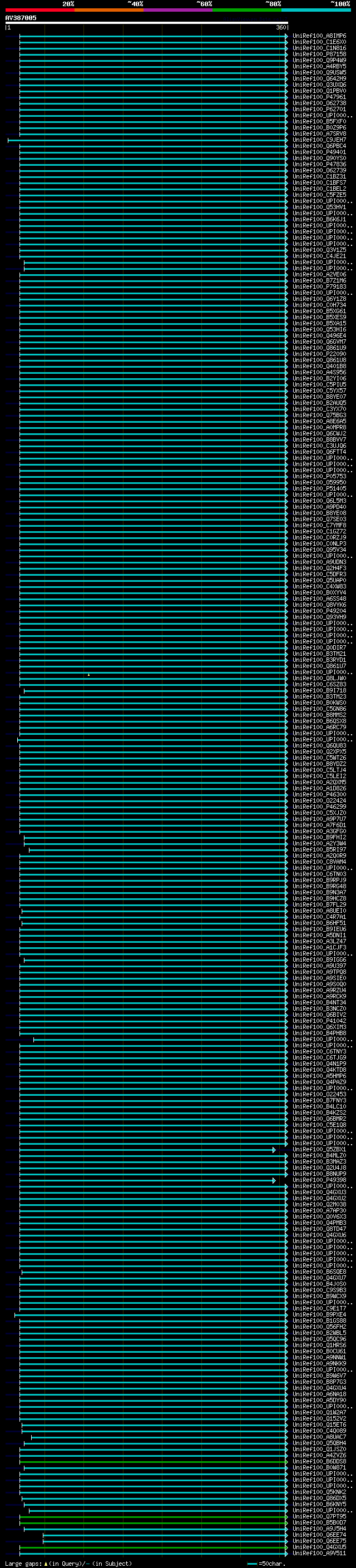Click the red 20% identity legend segment

tap(39, 10)
